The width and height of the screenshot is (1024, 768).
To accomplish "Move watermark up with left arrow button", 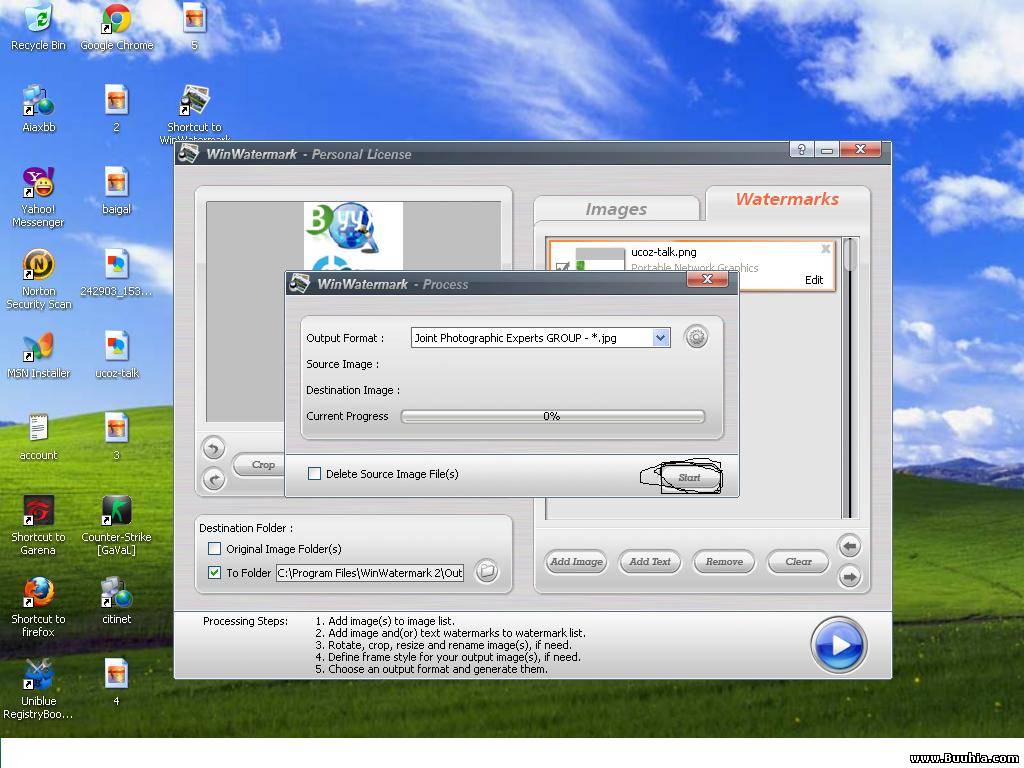I will (849, 546).
